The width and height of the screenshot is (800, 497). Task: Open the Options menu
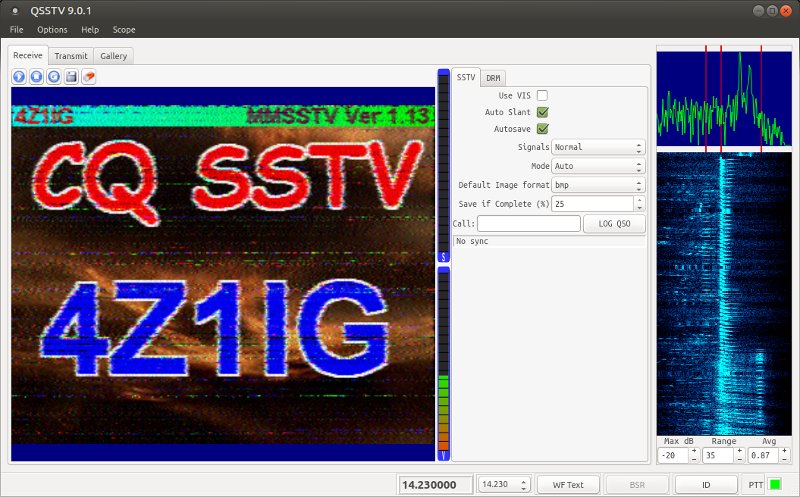52,30
